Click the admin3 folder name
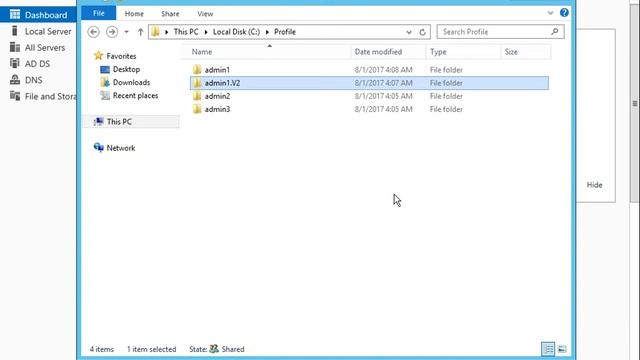Screen dimensions: 640x360 (x=217, y=109)
